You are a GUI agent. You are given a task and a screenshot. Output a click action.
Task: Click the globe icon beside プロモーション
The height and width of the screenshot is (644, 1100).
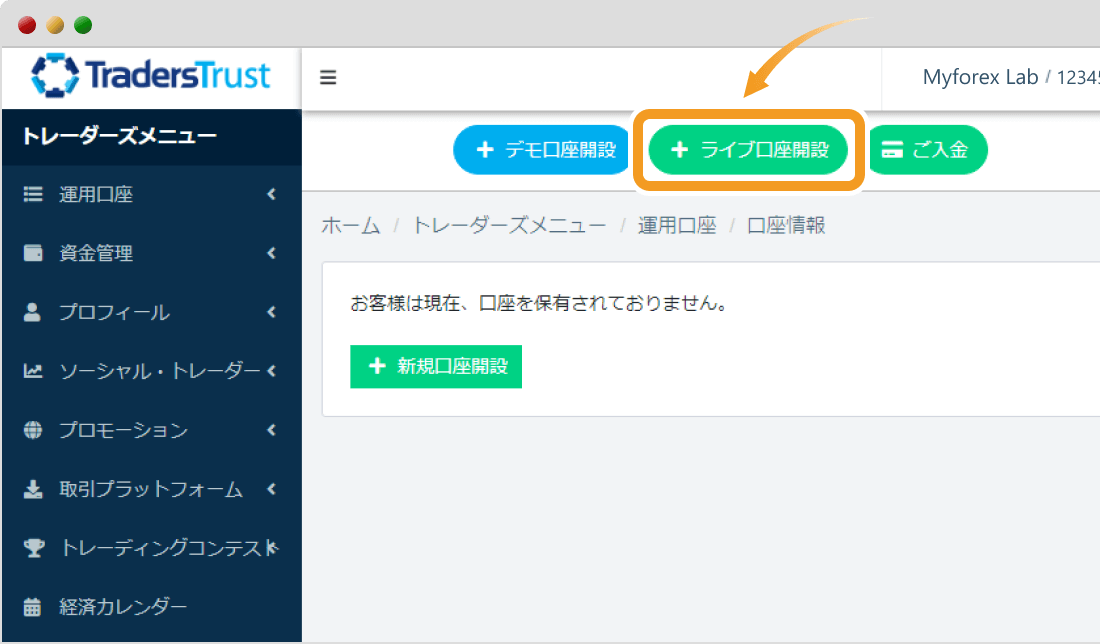click(33, 431)
